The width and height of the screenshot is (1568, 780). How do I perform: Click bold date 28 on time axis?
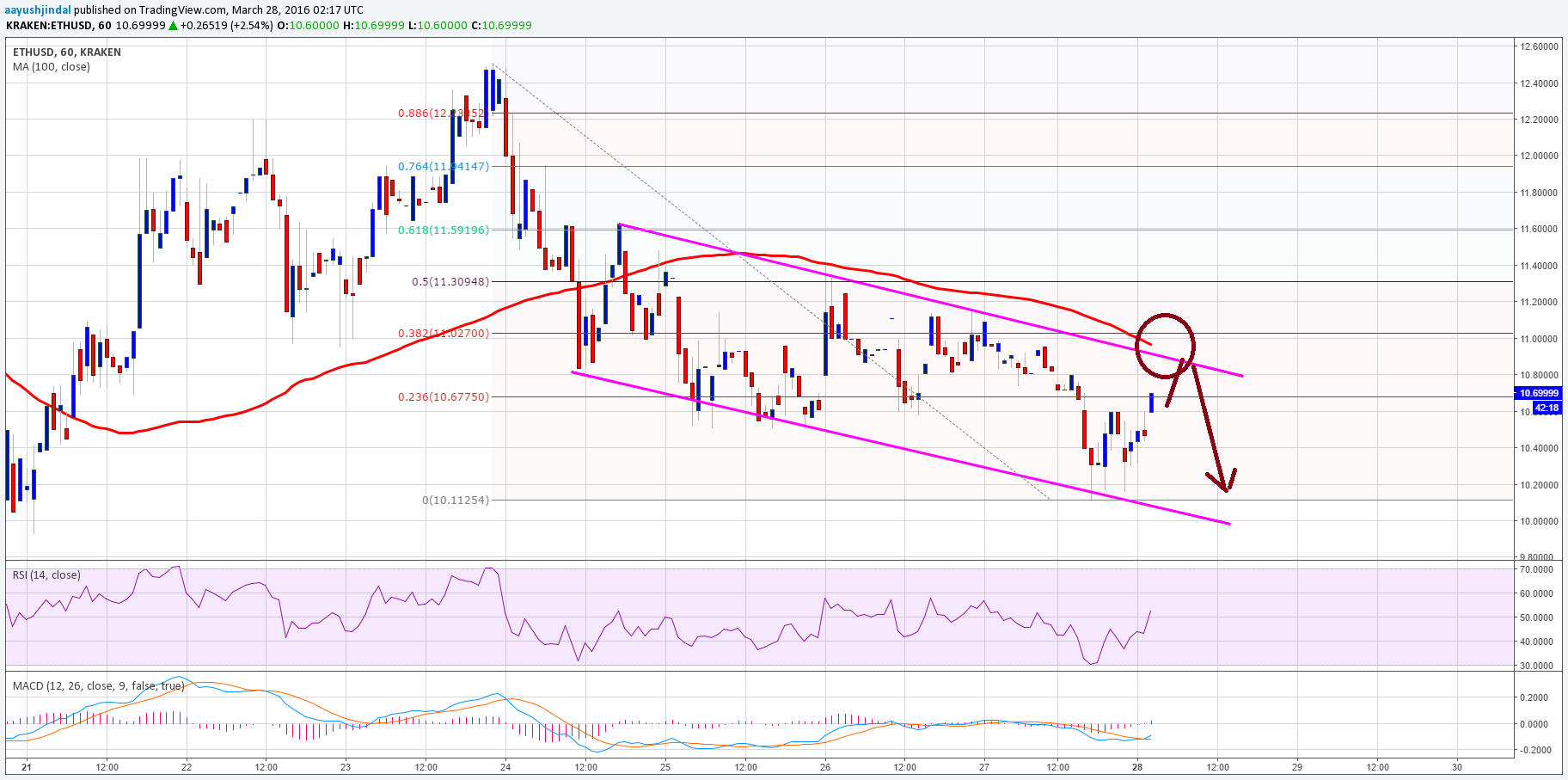[1137, 767]
